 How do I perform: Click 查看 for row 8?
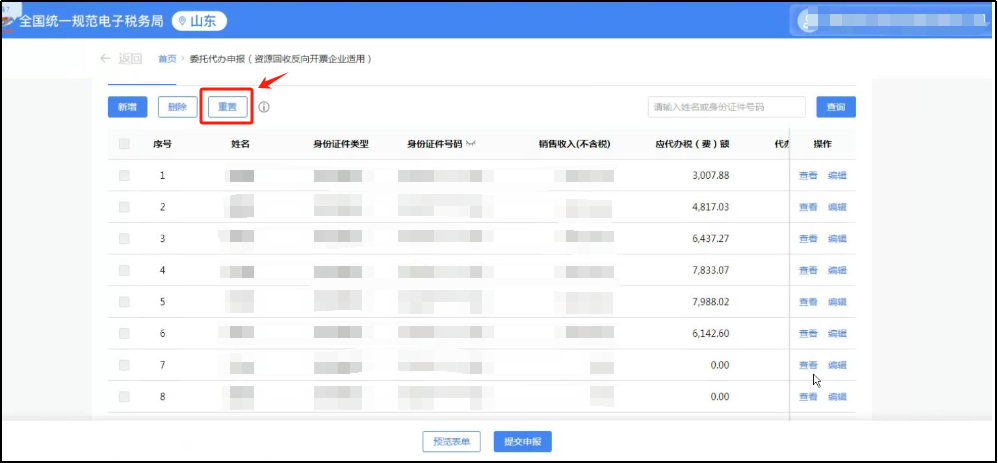point(808,396)
